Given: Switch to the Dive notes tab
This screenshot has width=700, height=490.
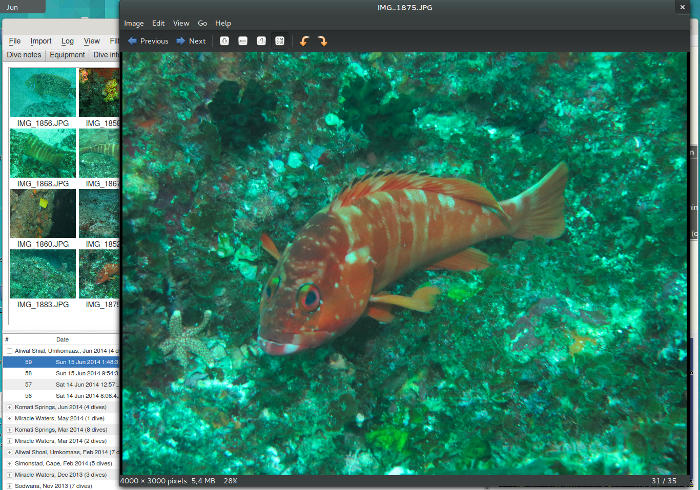Looking at the screenshot, I should pos(24,54).
